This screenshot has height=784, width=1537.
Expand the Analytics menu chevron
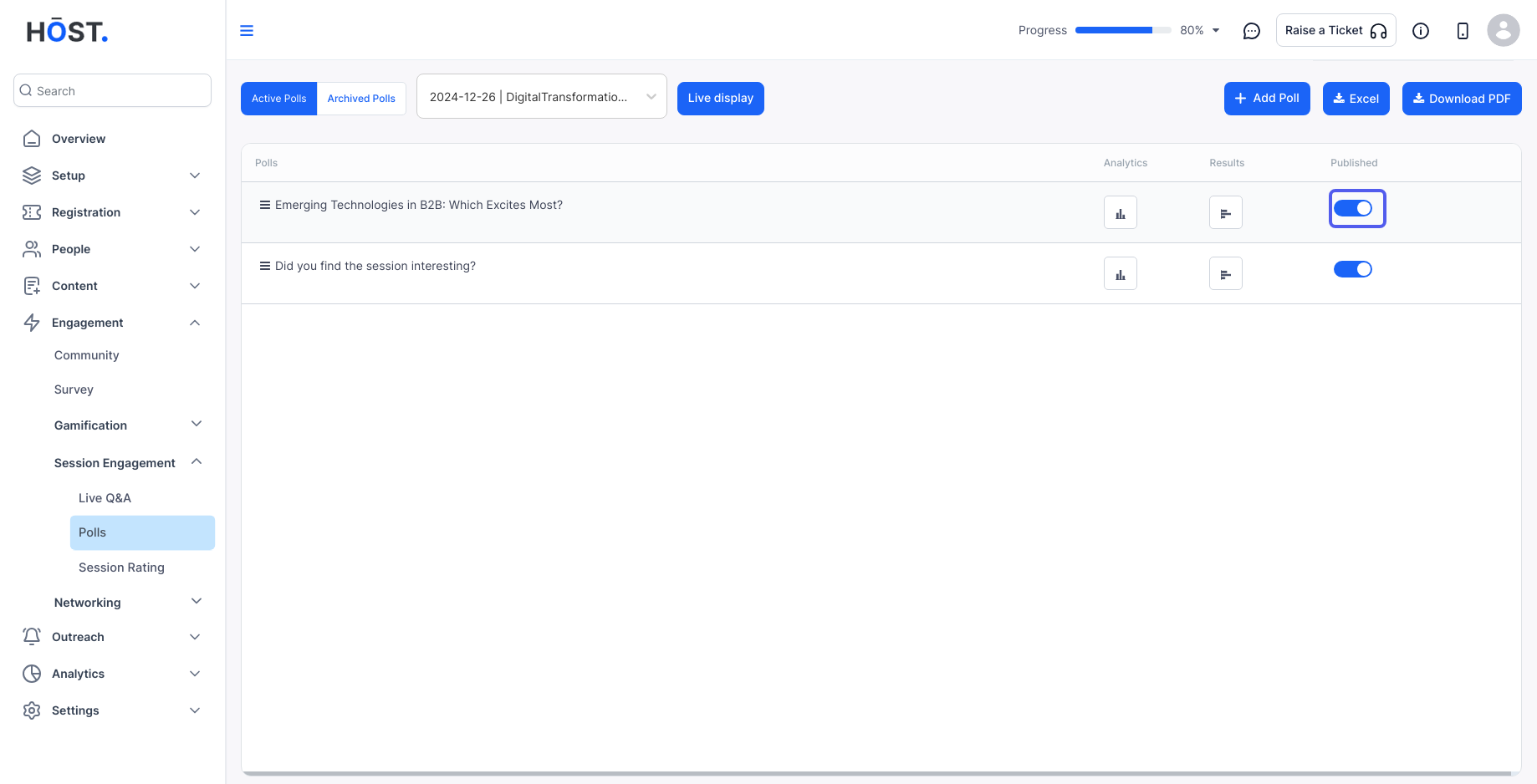pos(195,674)
